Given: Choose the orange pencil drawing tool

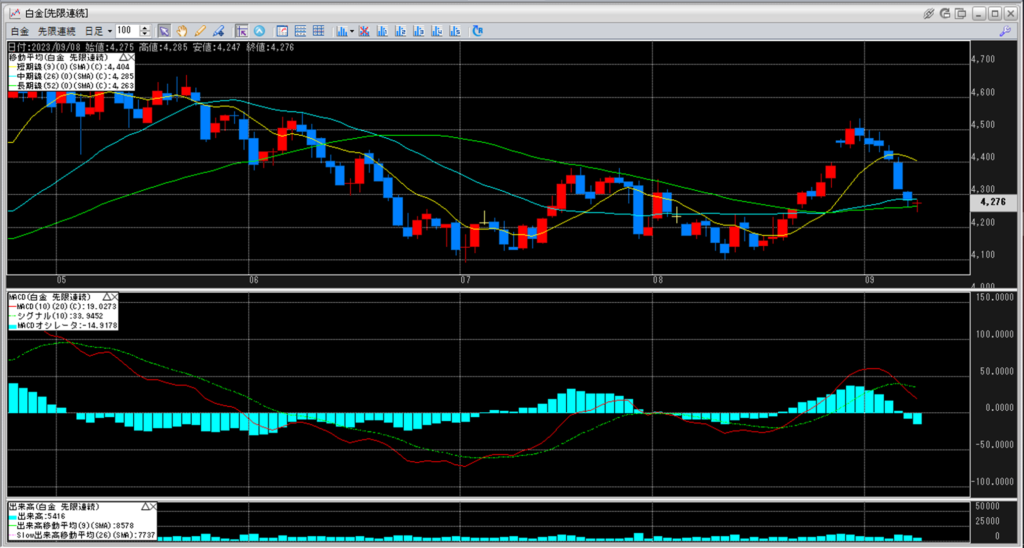Looking at the screenshot, I should [200, 31].
